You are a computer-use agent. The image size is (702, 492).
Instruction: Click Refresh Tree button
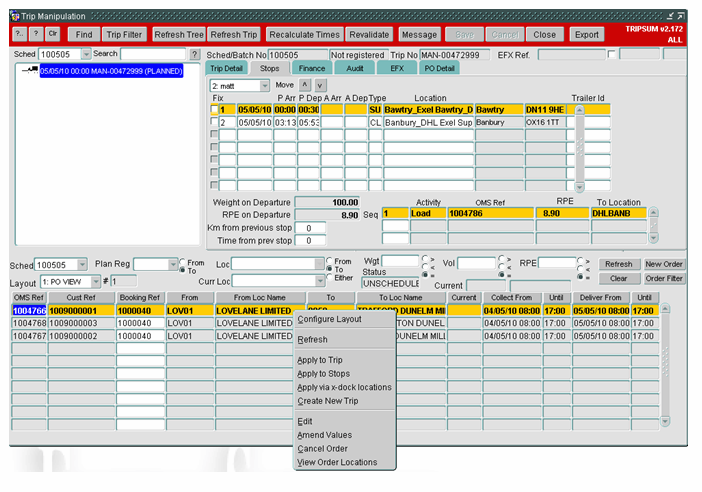pyautogui.click(x=179, y=34)
